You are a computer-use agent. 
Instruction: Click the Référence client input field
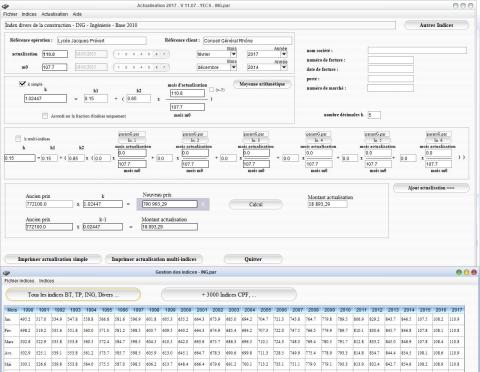(x=247, y=41)
